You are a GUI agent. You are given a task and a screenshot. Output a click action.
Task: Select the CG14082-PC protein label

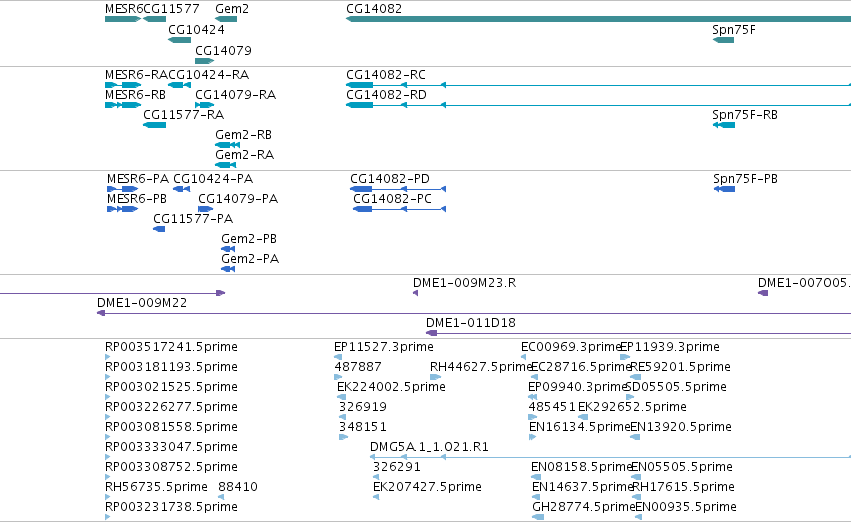[x=392, y=199]
